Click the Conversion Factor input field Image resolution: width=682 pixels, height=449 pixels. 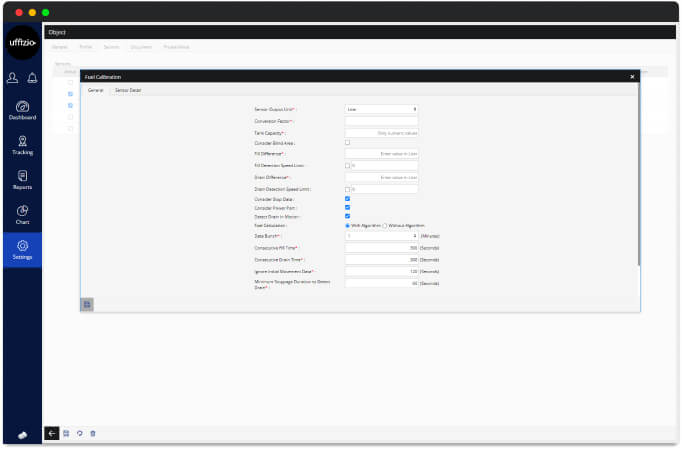381,121
